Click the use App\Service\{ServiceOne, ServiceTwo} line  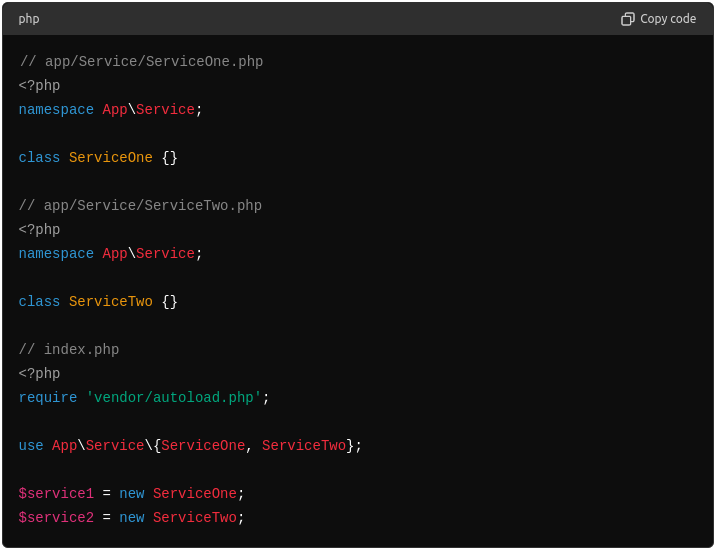pos(190,445)
